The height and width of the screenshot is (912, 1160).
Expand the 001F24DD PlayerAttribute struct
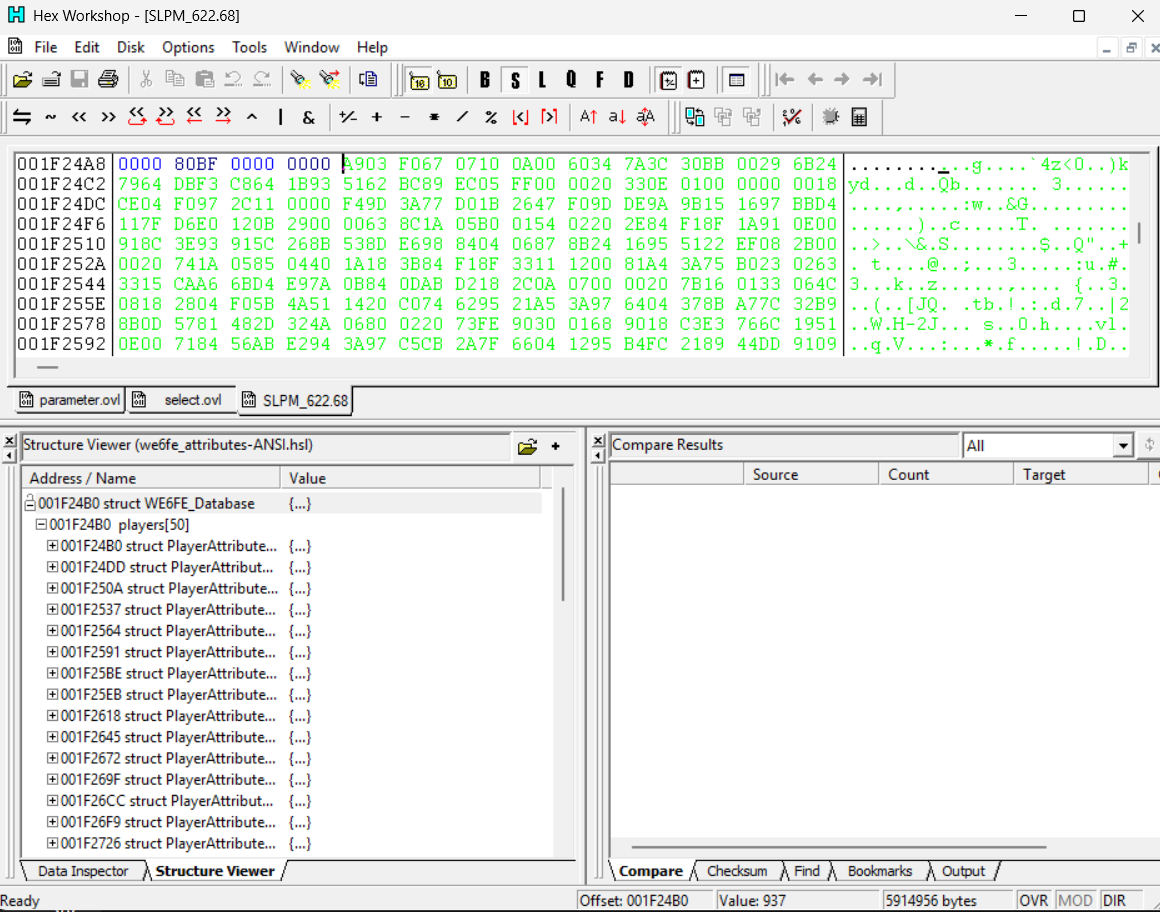53,567
